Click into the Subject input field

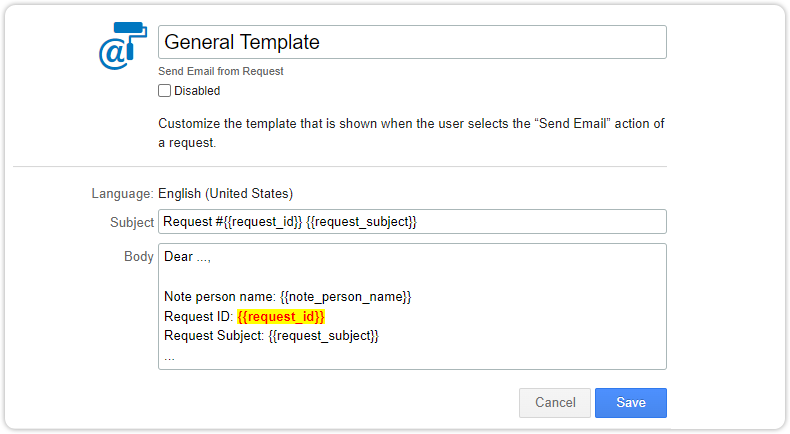412,222
